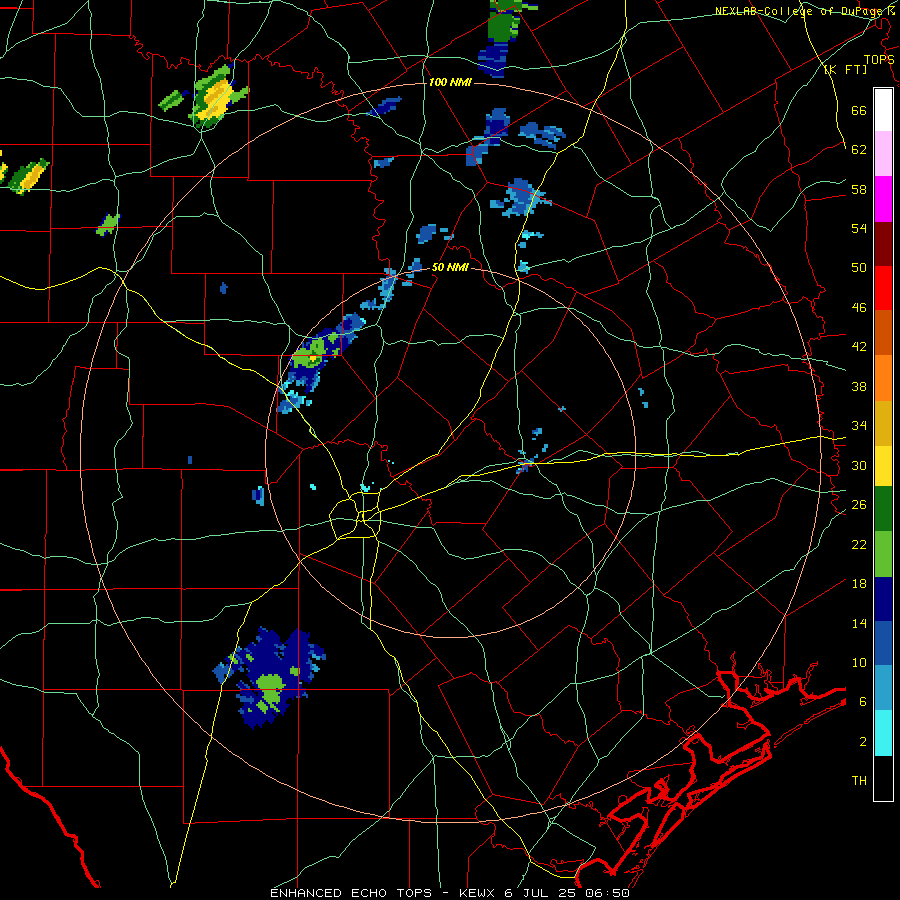Image resolution: width=900 pixels, height=900 pixels.
Task: Click the 10 legend label
Action: click(x=859, y=662)
